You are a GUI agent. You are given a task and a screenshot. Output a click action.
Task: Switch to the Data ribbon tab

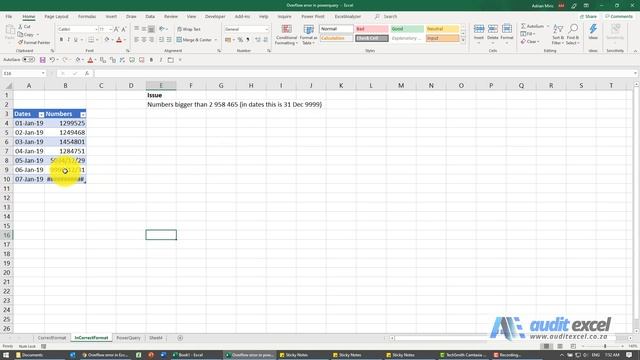[x=150, y=17]
